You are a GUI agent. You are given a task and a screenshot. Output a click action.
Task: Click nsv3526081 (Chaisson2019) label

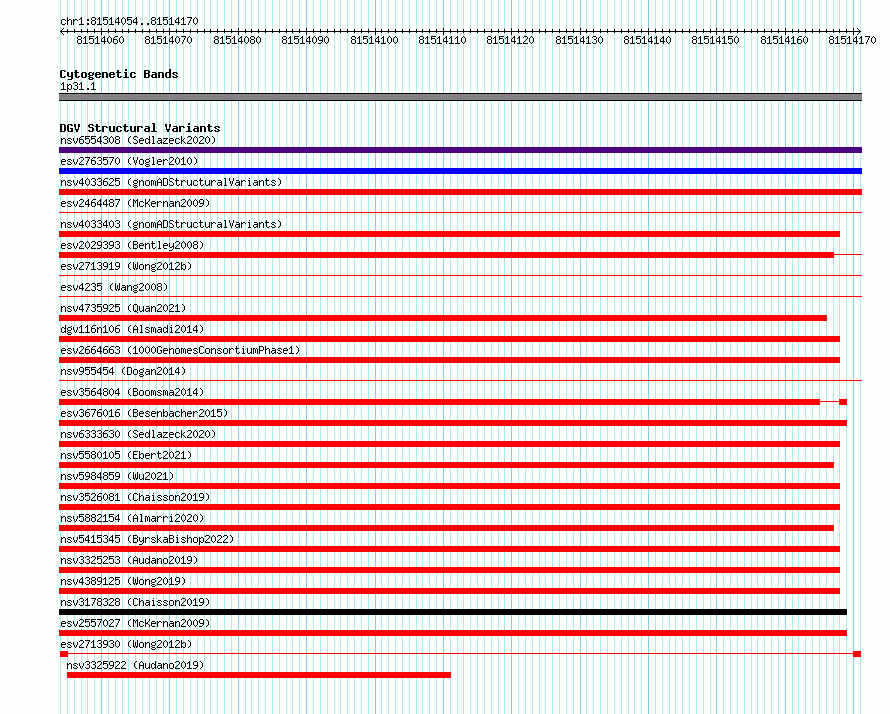[135, 497]
